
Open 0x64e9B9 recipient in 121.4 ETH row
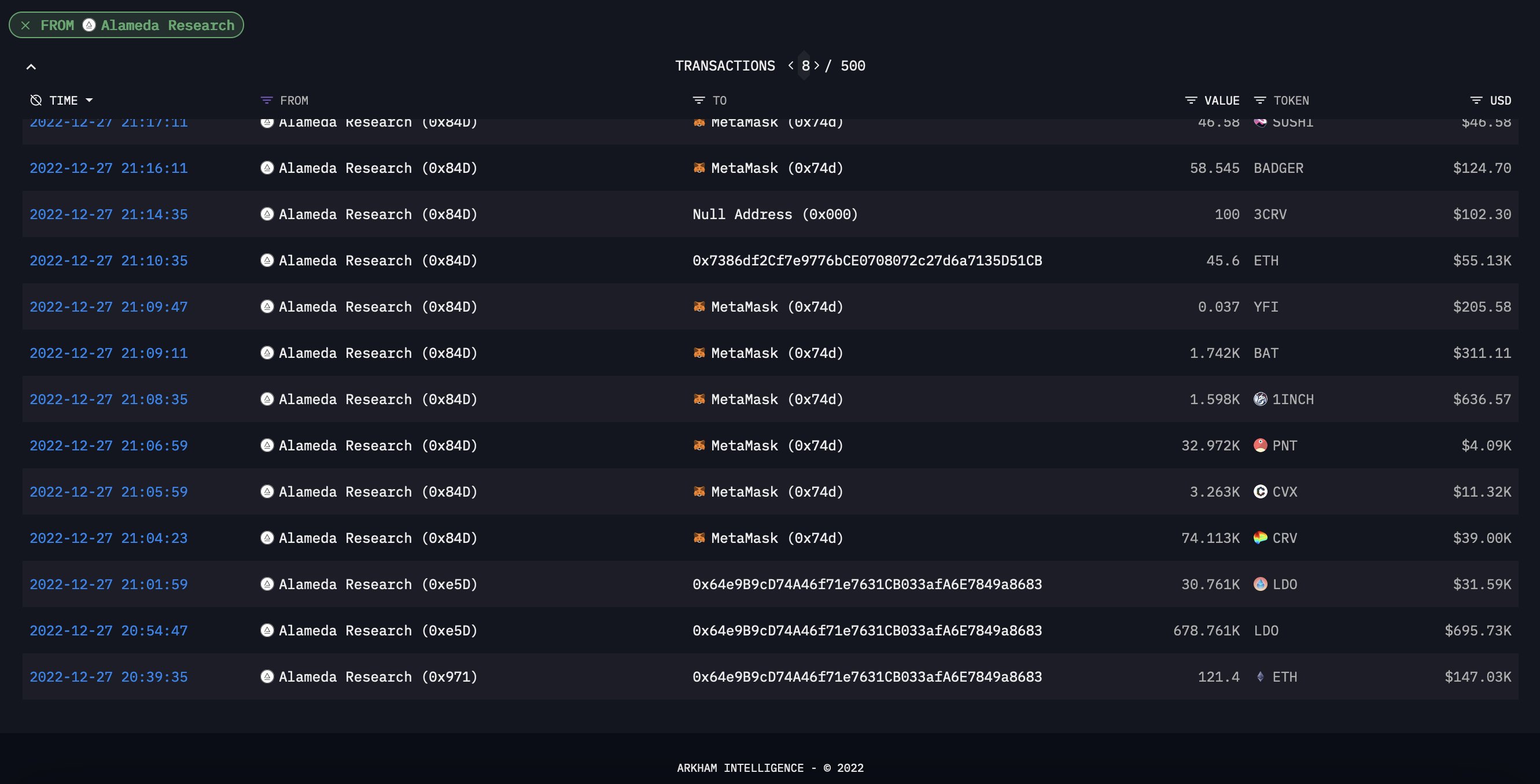pyautogui.click(x=867, y=677)
